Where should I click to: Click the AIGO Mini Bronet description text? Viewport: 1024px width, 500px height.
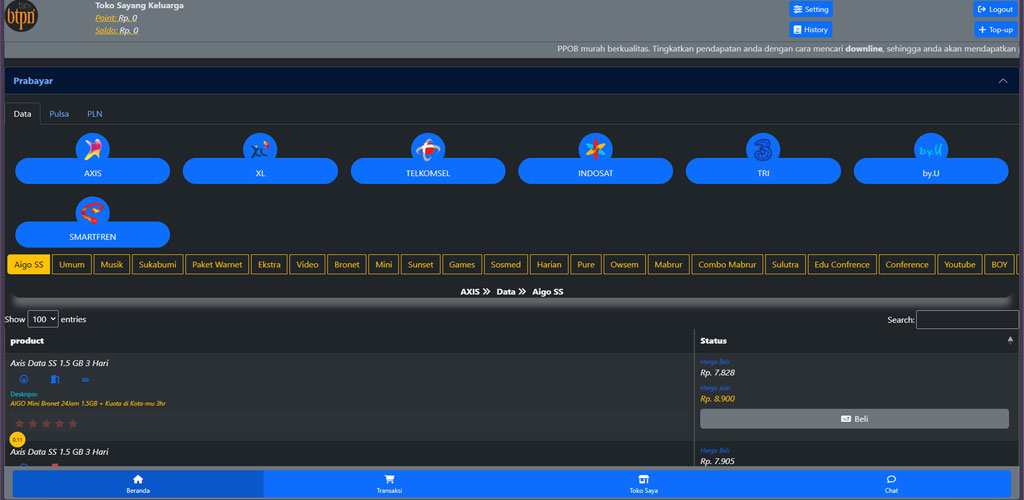(88, 403)
